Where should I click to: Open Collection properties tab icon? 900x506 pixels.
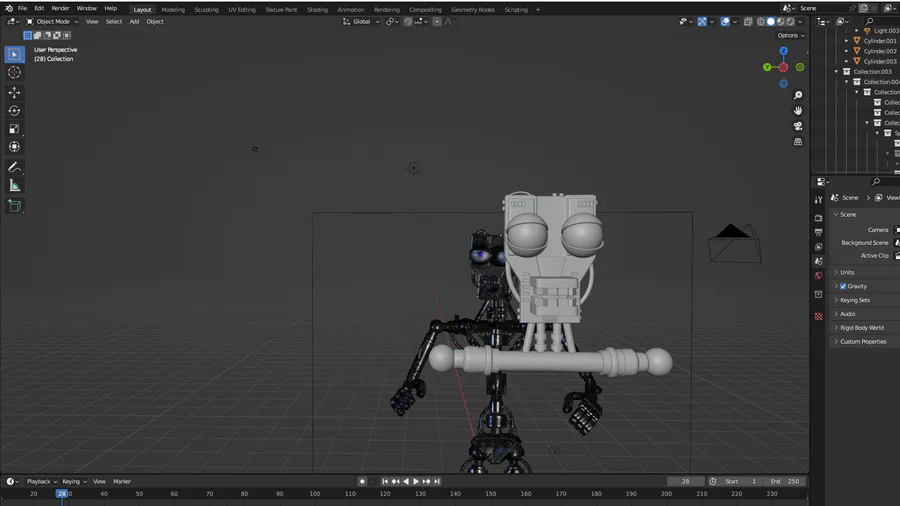pyautogui.click(x=818, y=294)
